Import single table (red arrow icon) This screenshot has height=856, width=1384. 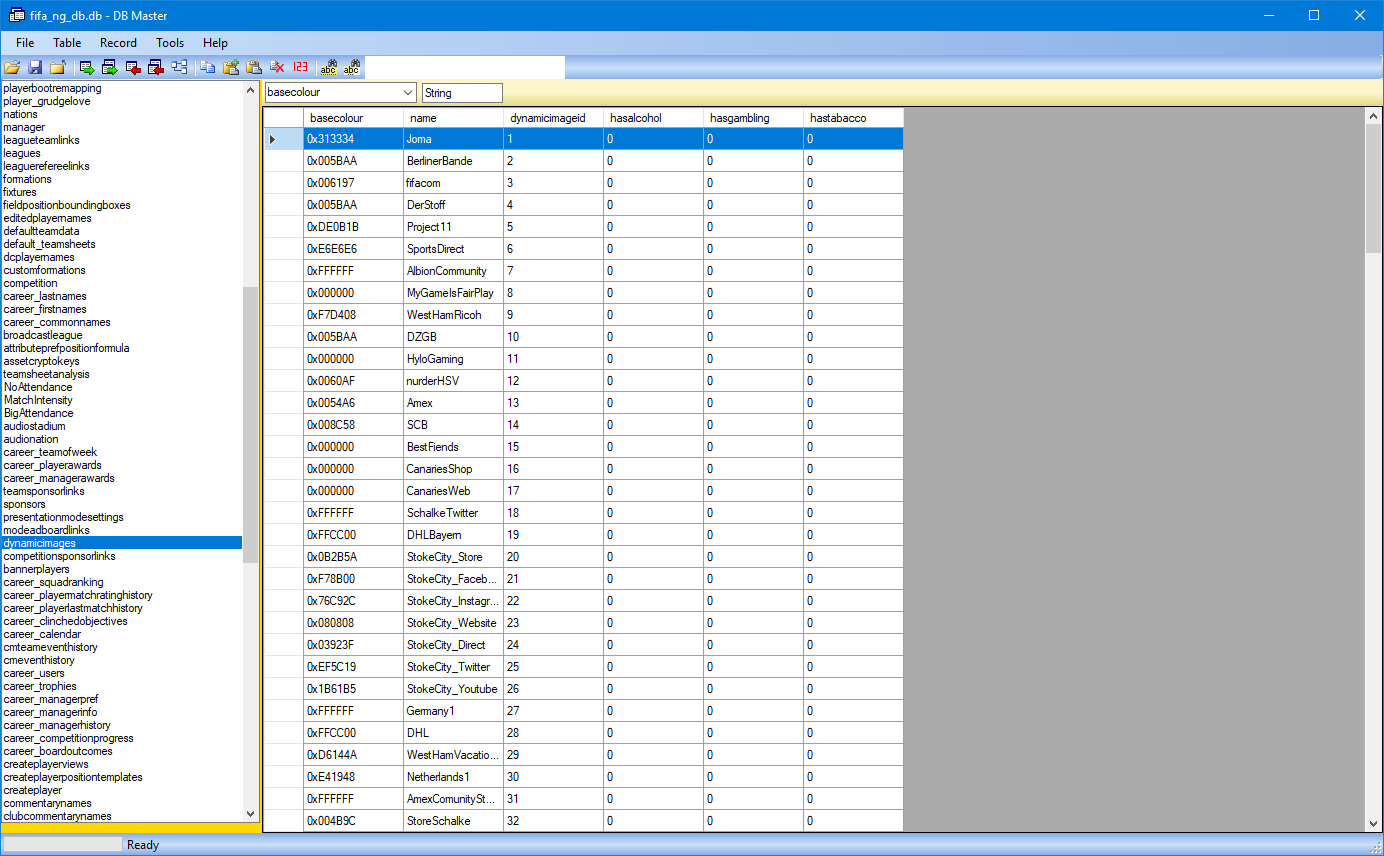133,68
